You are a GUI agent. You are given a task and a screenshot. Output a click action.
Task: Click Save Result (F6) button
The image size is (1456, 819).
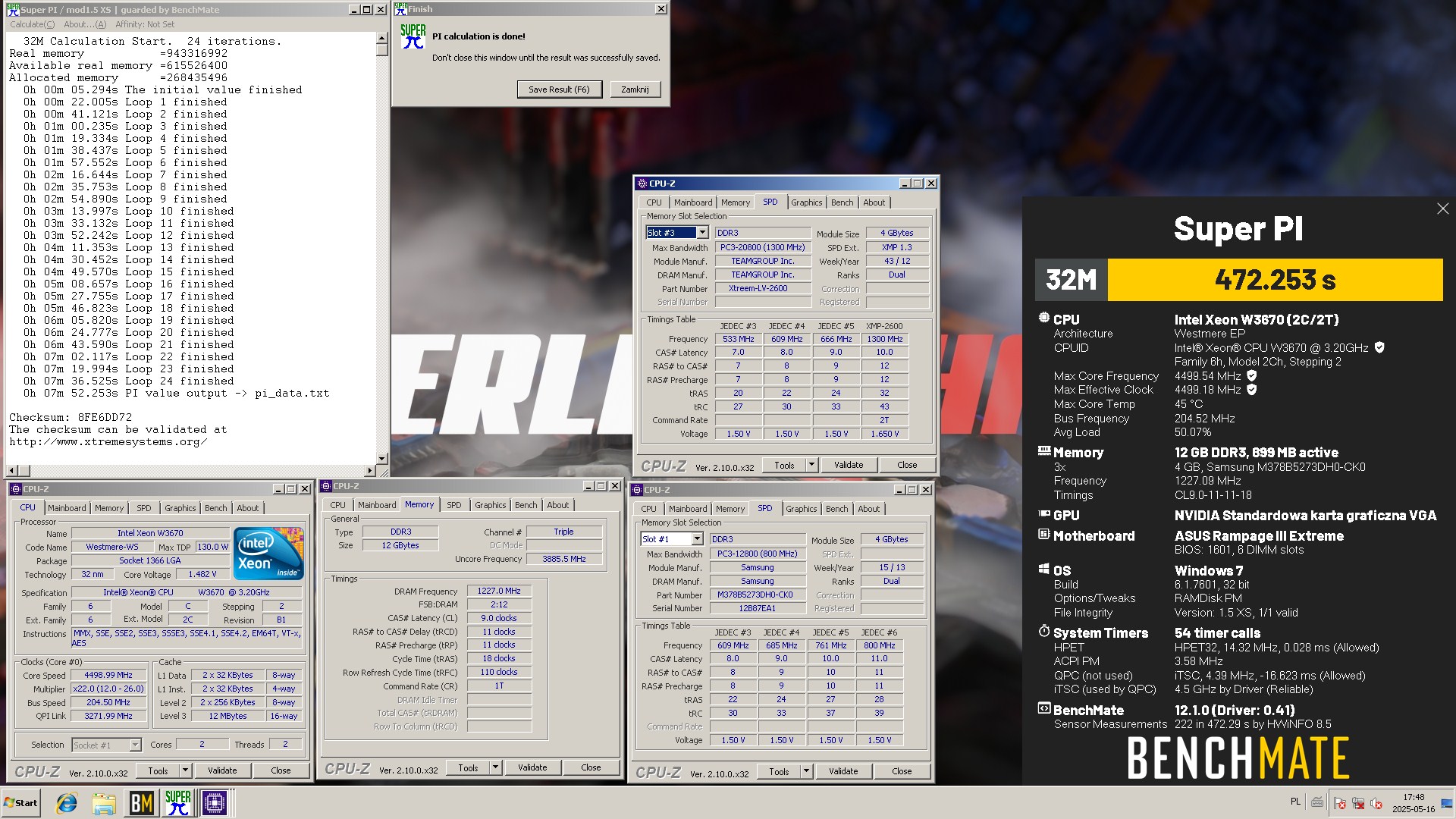pos(559,89)
